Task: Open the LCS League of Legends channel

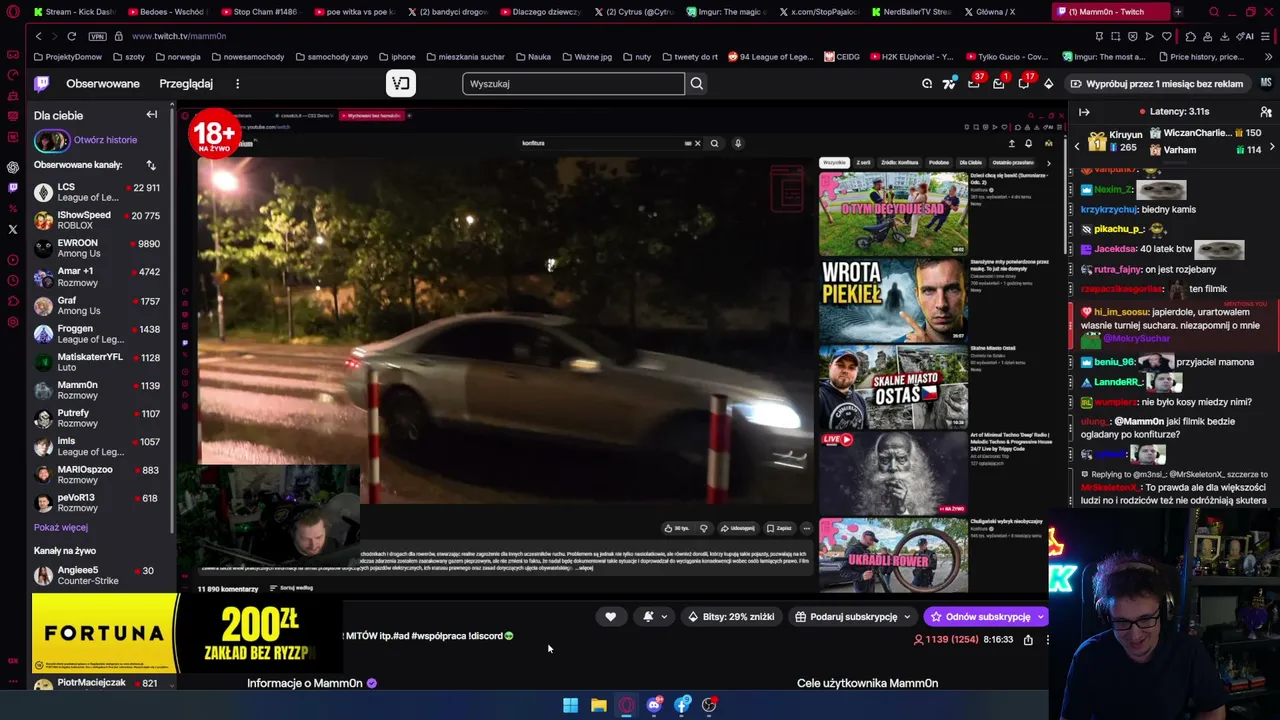Action: [x=97, y=192]
